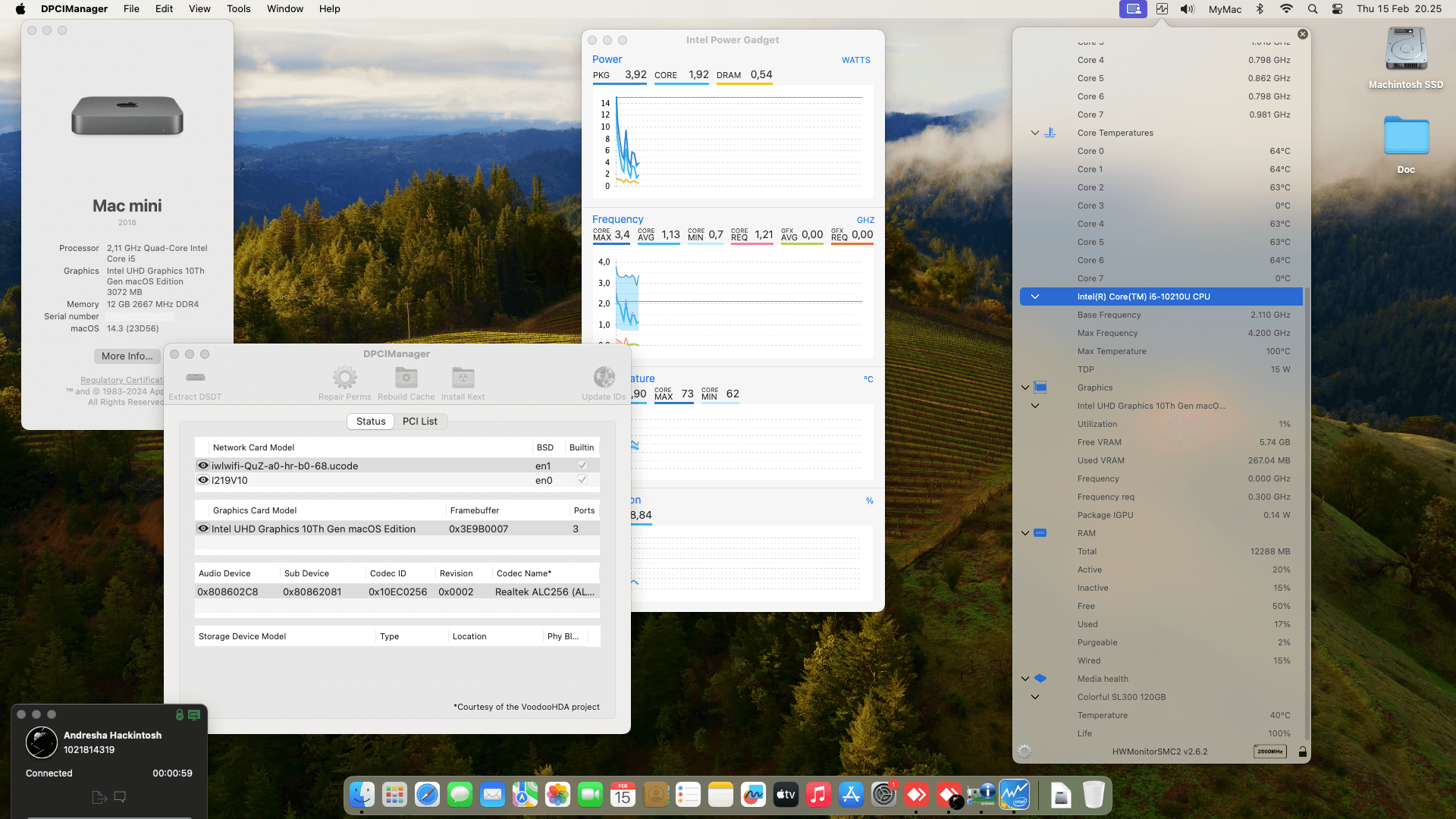Click the 2500MHz frequency stepper control
The width and height of the screenshot is (1456, 819).
pos(1270,752)
